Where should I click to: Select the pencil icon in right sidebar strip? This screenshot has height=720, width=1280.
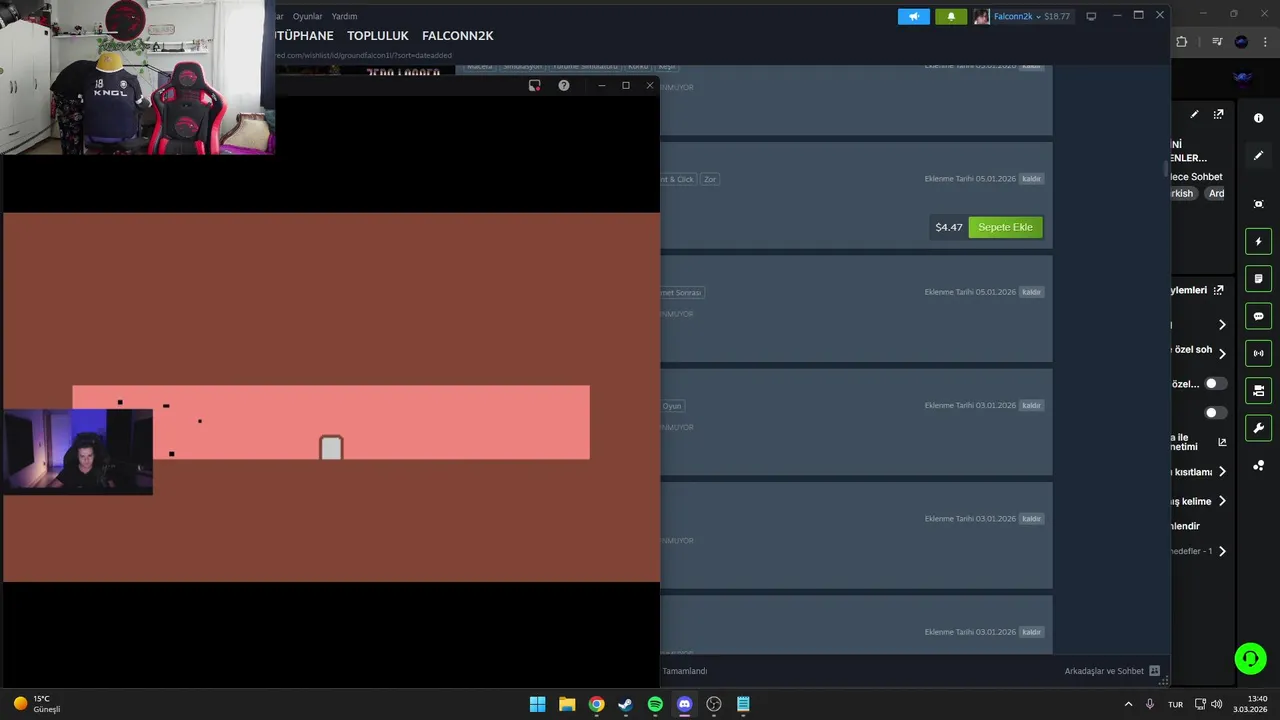[1258, 156]
